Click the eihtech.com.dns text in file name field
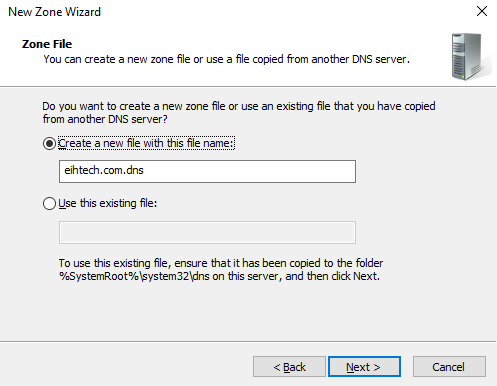Image resolution: width=497 pixels, height=386 pixels. [104, 170]
